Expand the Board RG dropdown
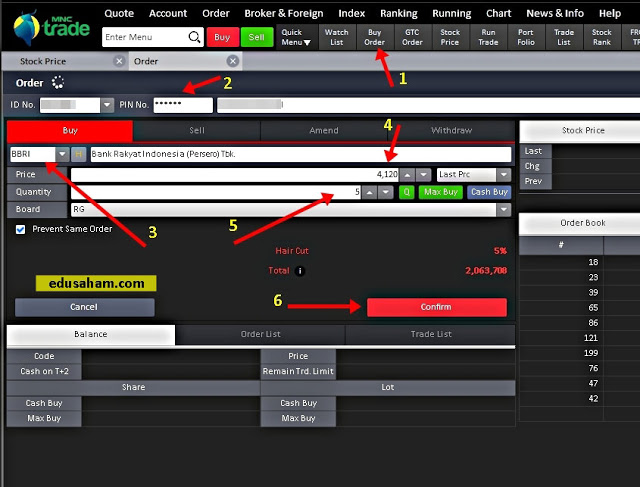This screenshot has width=640, height=487. pos(504,209)
